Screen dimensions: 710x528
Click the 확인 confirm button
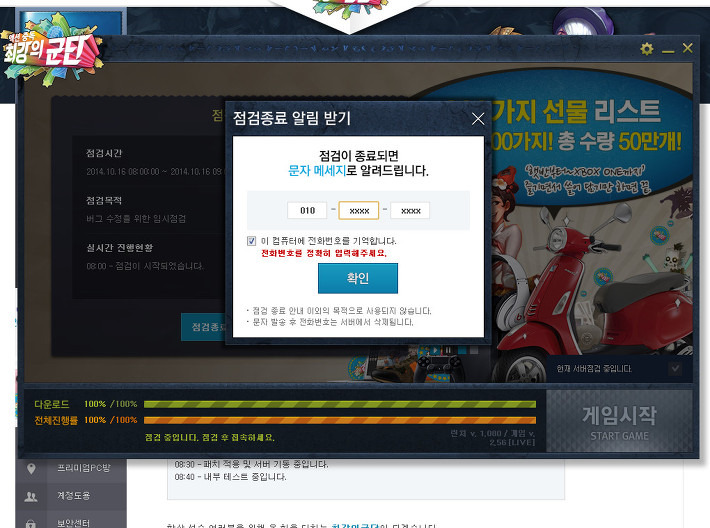tap(358, 278)
